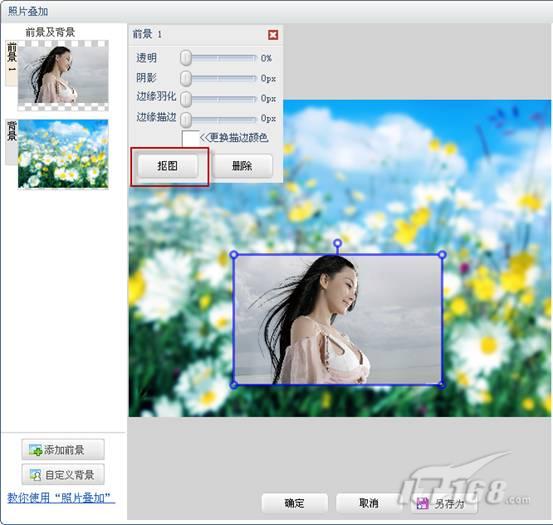Screen dimensions: 553x525
Task: Open the 教你使用“照片叠加” link
Action: coord(61,498)
